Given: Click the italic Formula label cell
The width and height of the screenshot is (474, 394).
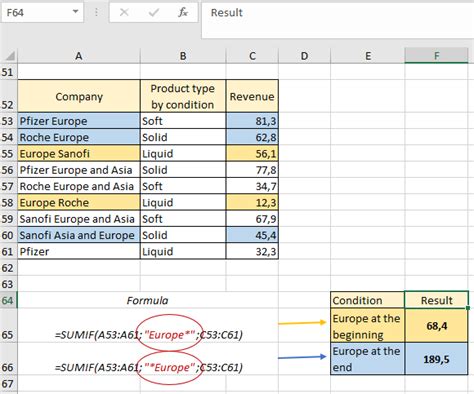Looking at the screenshot, I should [147, 300].
